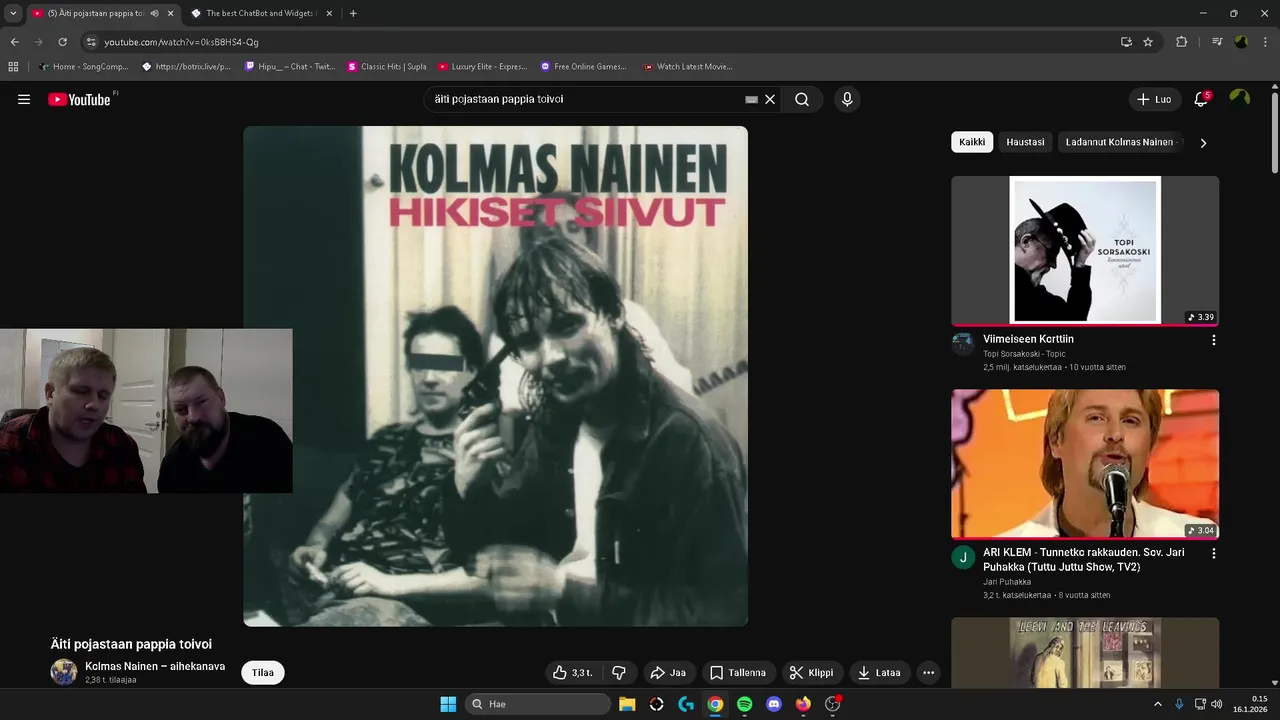Open the YouTube account avatar menu

click(1240, 99)
